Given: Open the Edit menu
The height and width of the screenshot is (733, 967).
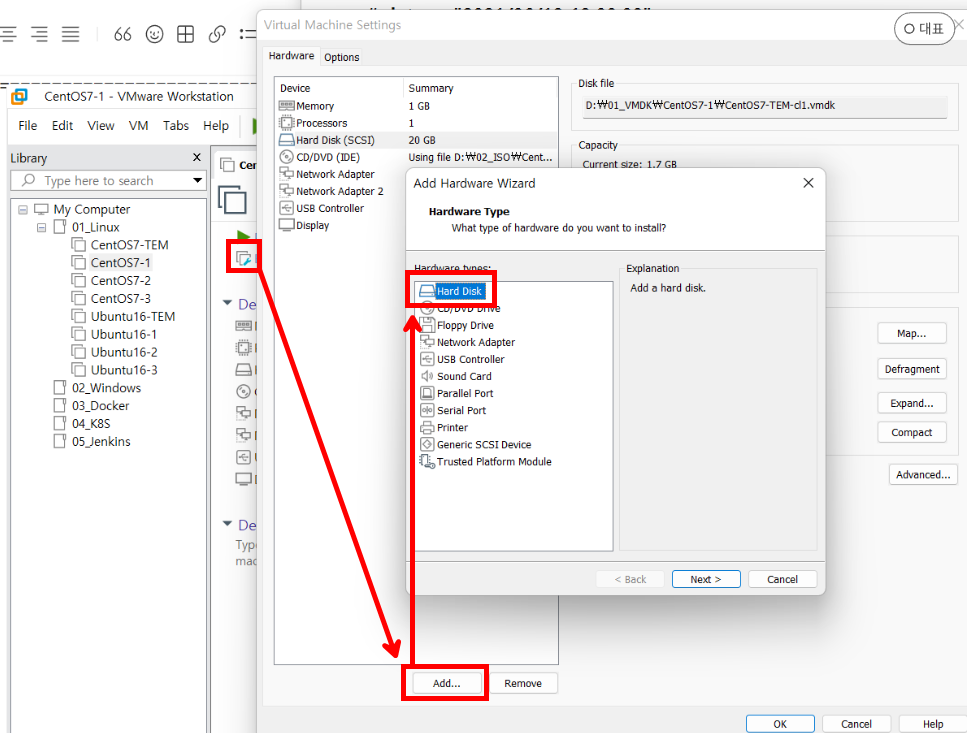Looking at the screenshot, I should point(62,126).
